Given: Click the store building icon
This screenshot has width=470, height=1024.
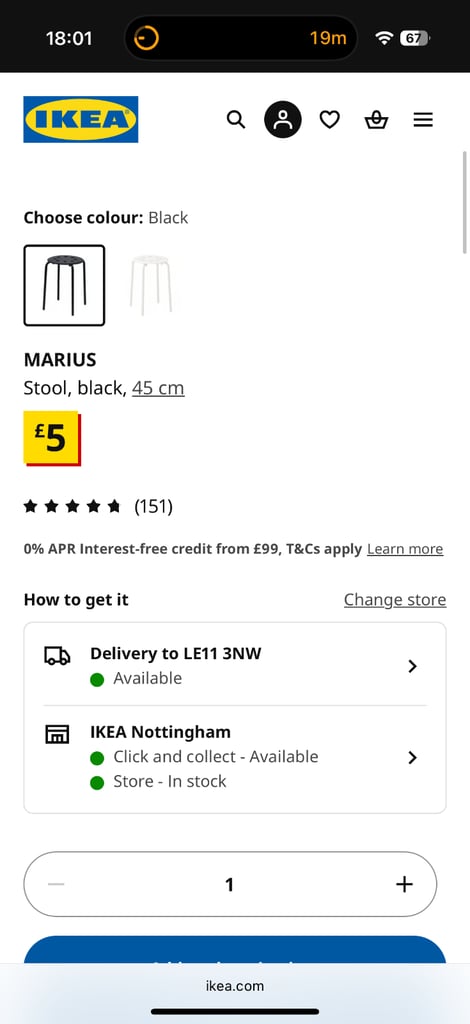Looking at the screenshot, I should pos(57,734).
